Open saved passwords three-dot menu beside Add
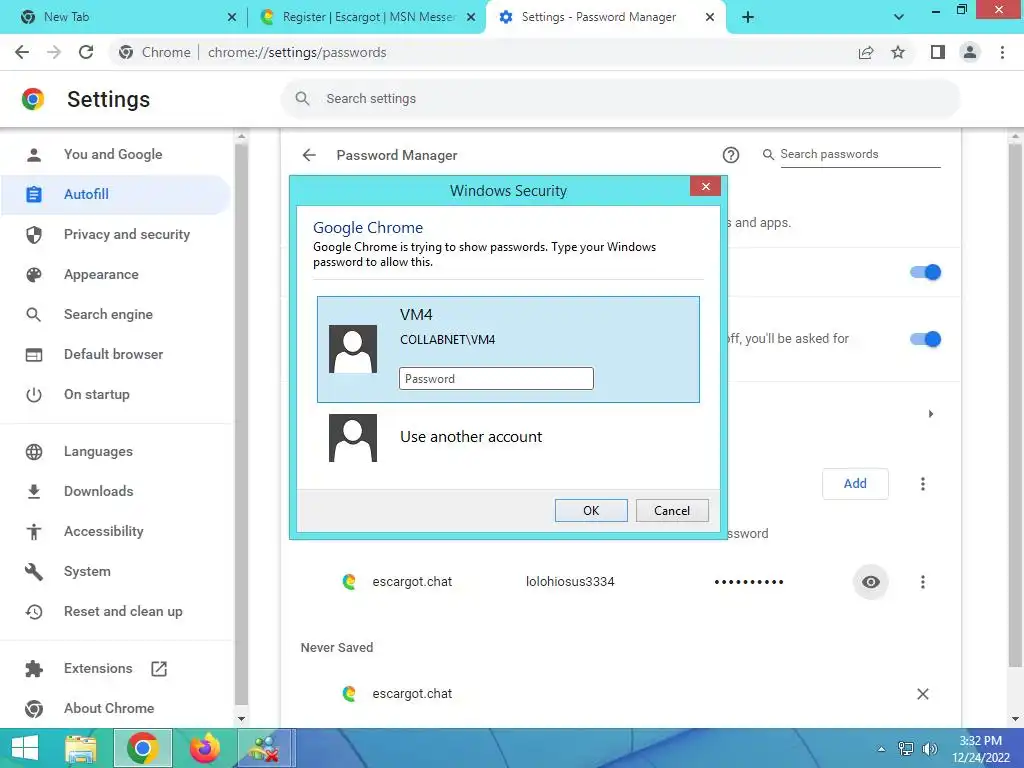 pyautogui.click(x=923, y=484)
